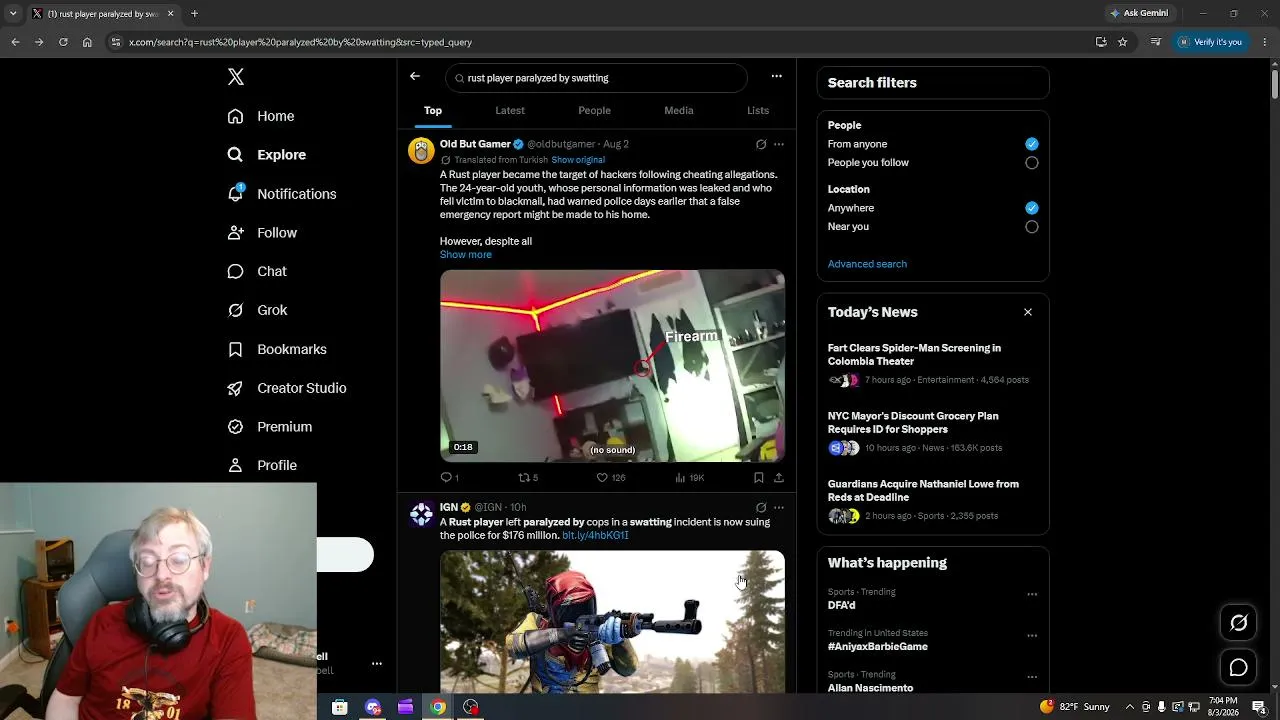Open Bookmarks from the sidebar
Screen dimensions: 1280x720
277,349
